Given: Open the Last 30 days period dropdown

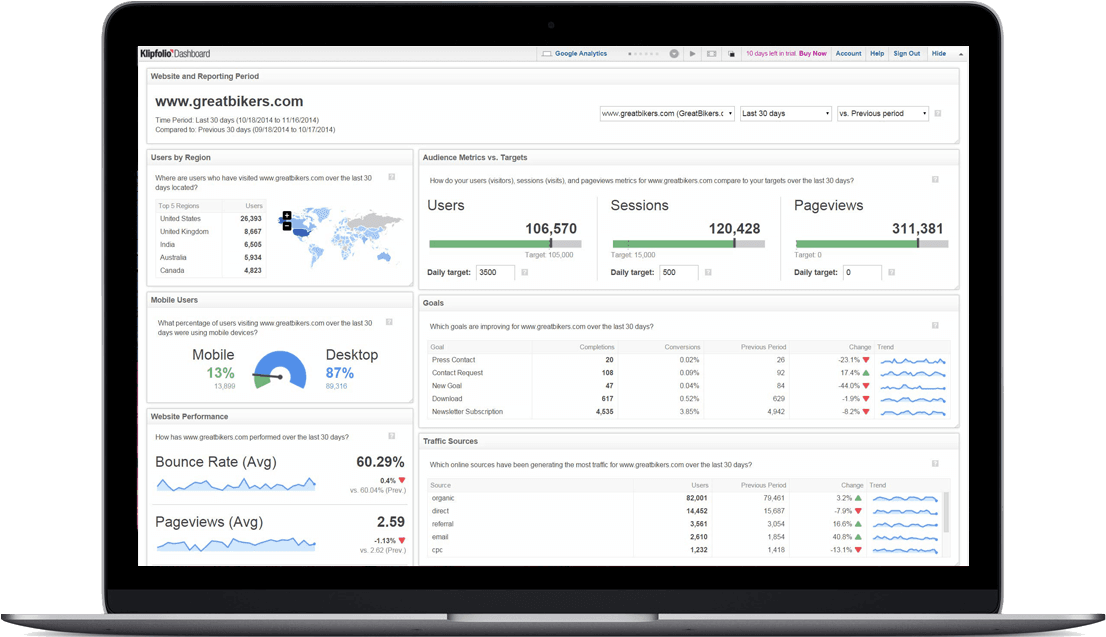Looking at the screenshot, I should click(x=785, y=114).
